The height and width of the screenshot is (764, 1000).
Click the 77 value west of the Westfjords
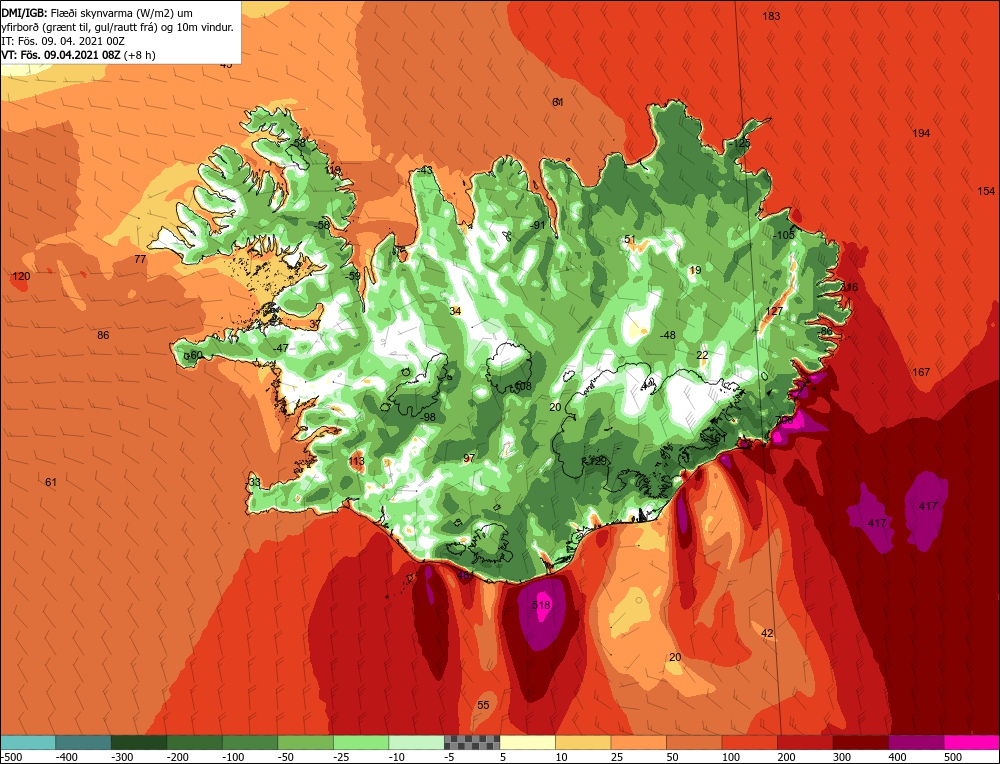140,259
